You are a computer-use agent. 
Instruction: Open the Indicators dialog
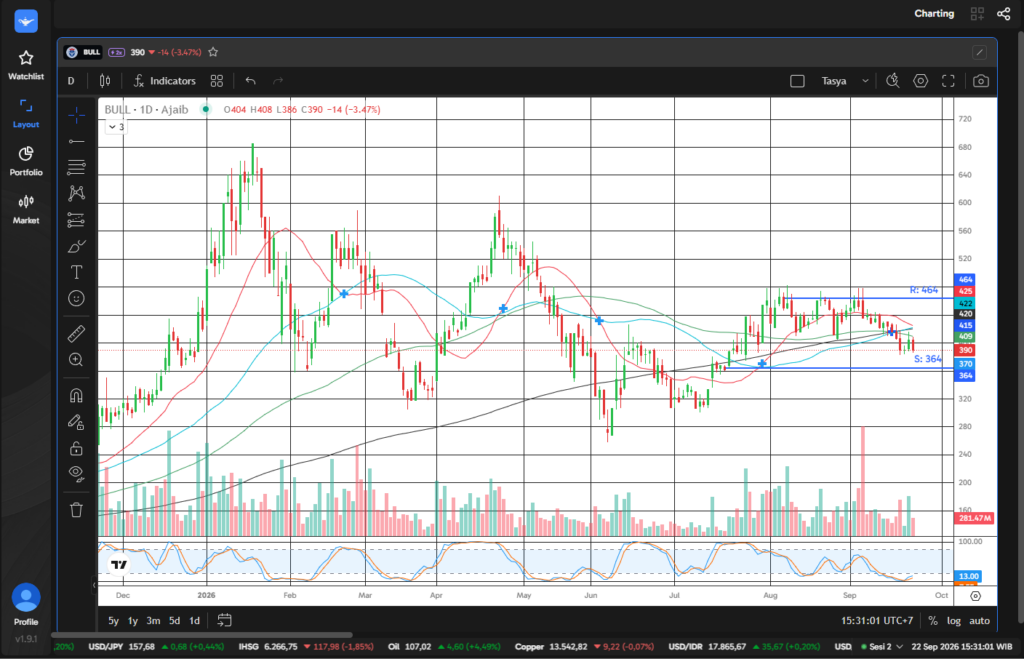click(x=165, y=81)
